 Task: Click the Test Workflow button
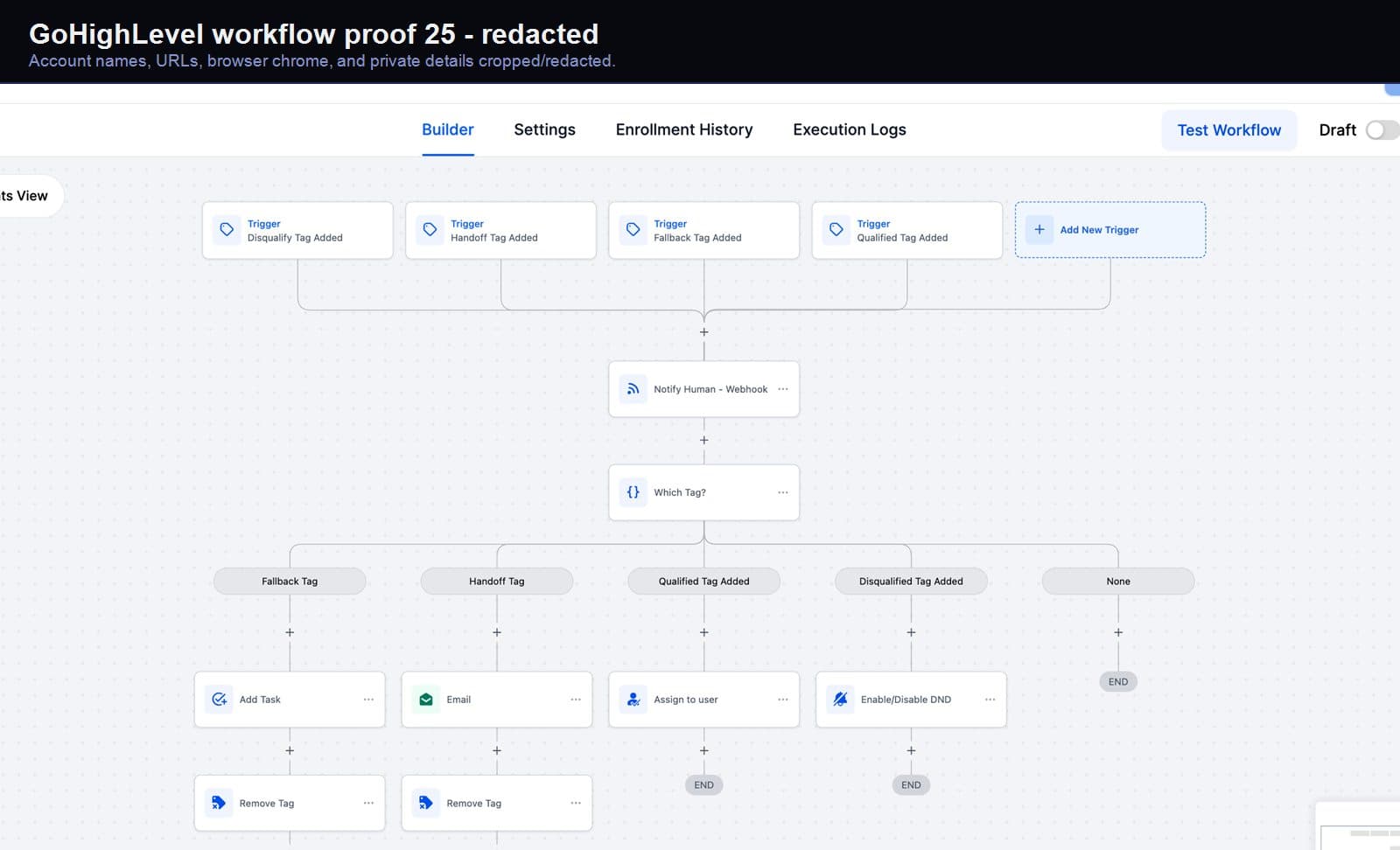1229,130
